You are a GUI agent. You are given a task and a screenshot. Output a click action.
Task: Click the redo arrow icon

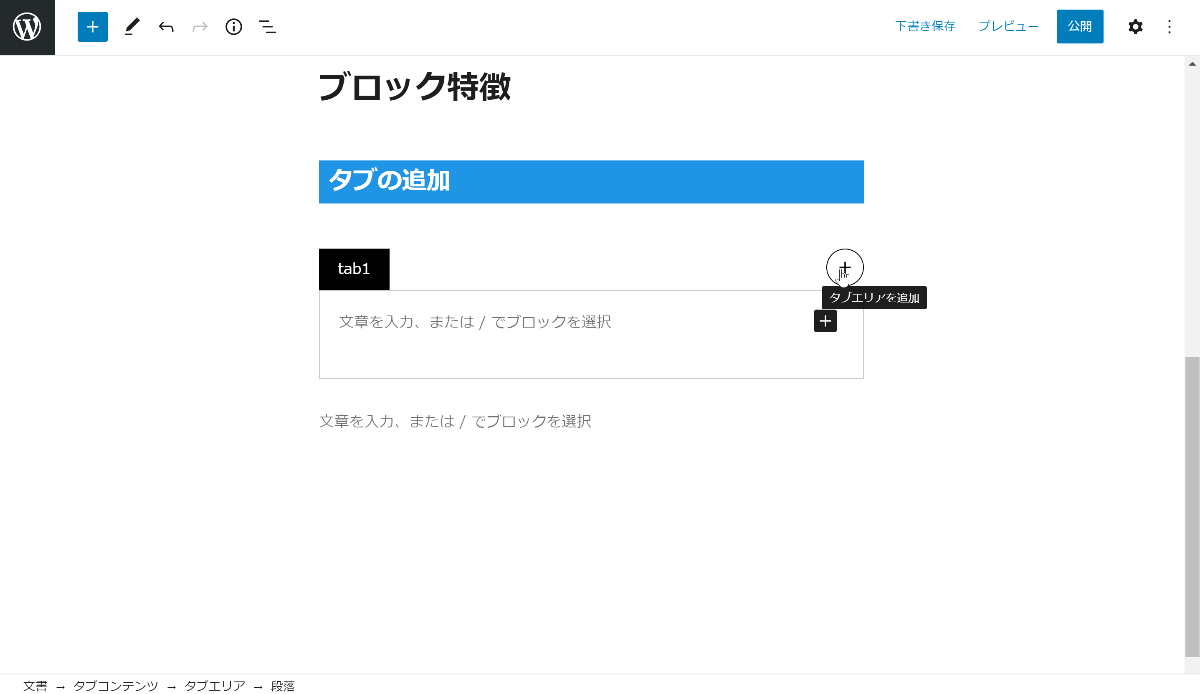point(200,27)
